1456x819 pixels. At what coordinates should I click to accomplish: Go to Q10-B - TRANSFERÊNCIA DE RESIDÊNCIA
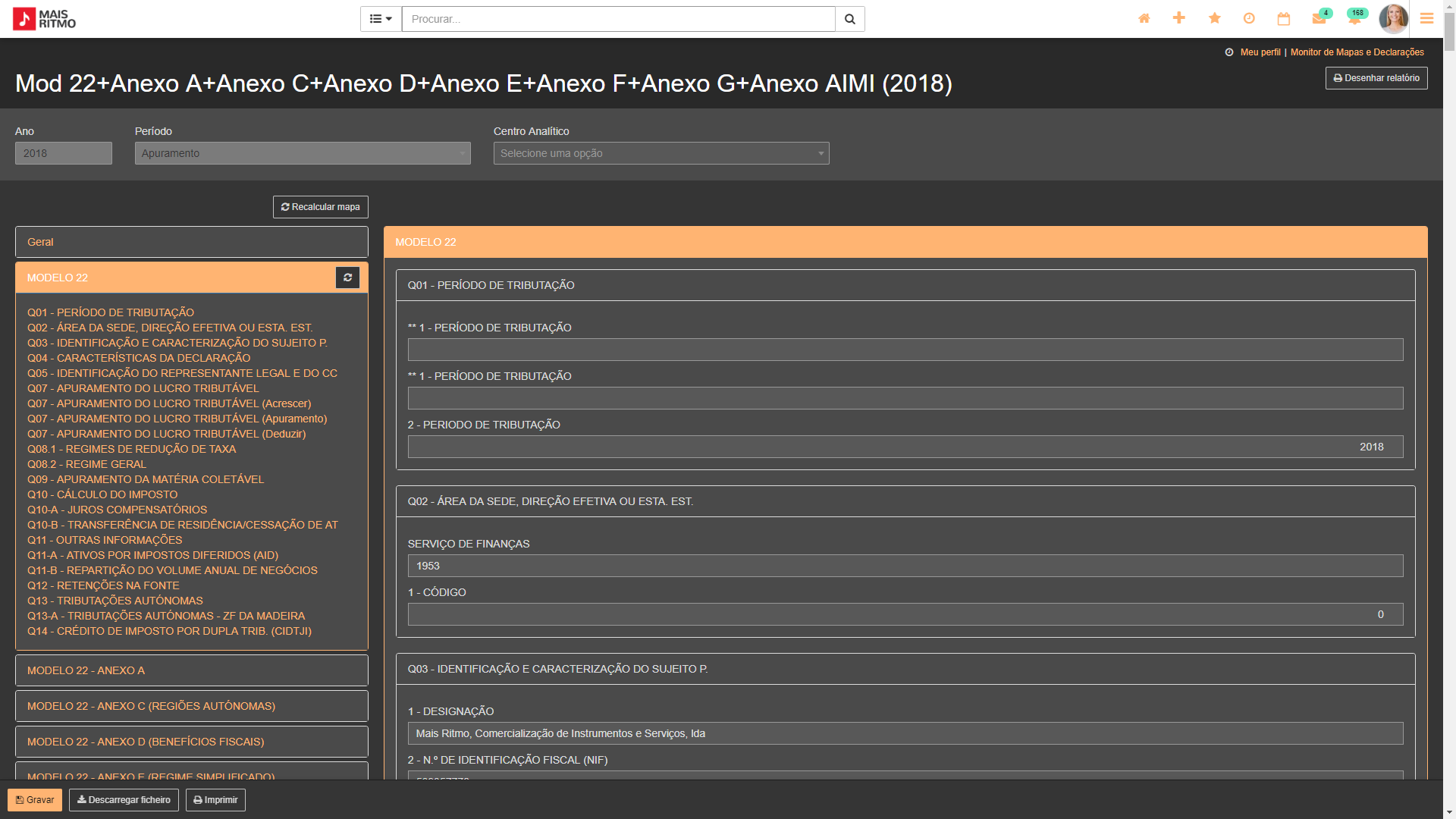pos(183,525)
